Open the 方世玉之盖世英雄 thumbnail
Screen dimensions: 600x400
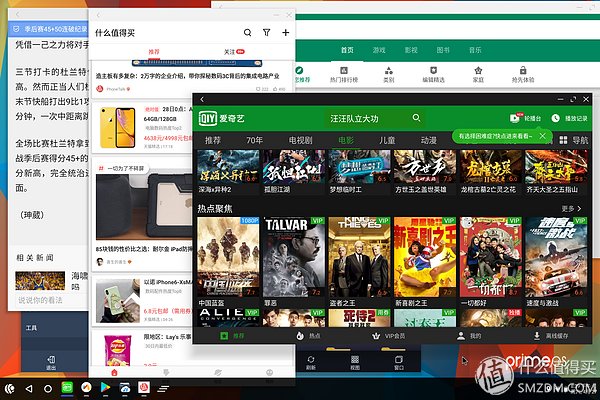pyautogui.click(x=425, y=167)
